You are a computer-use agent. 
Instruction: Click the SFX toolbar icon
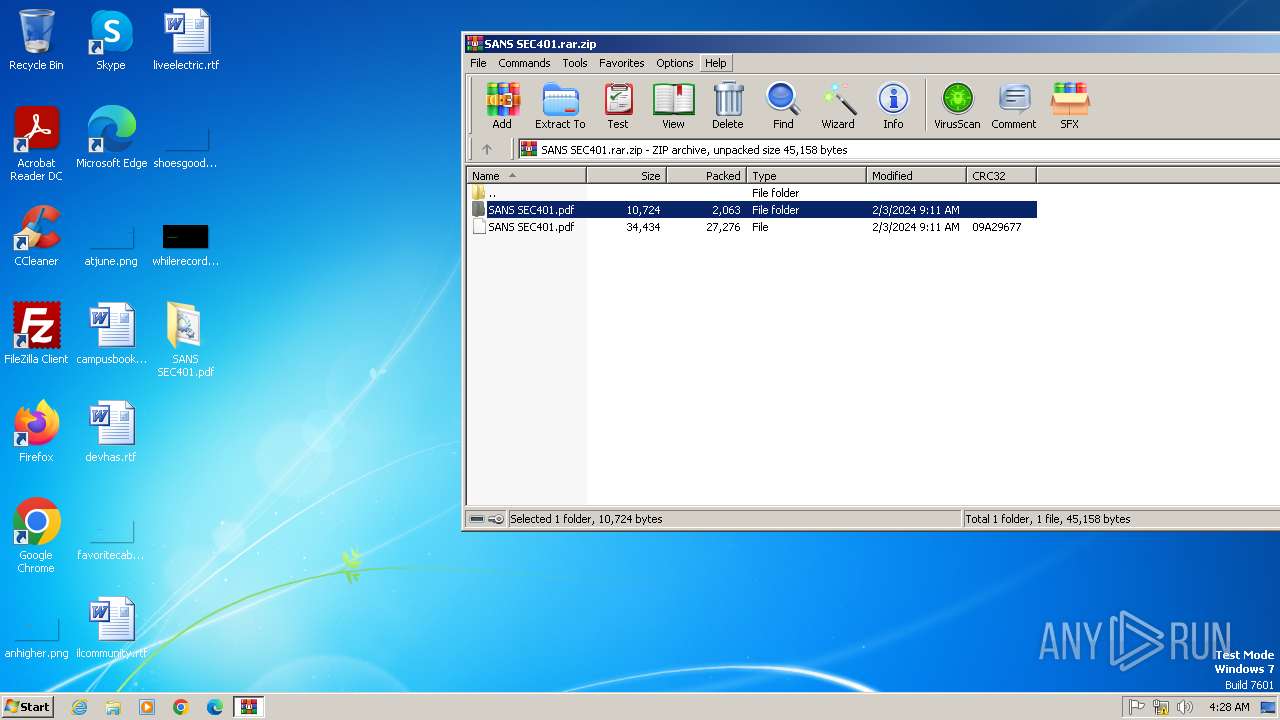[x=1069, y=107]
